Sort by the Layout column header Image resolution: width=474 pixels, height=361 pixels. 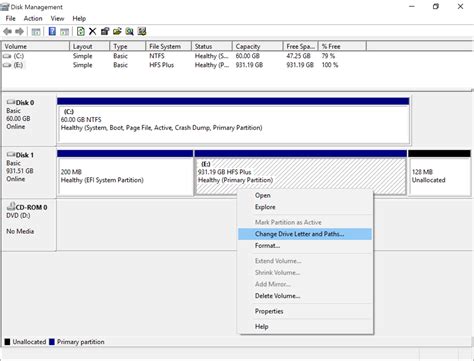[90, 46]
